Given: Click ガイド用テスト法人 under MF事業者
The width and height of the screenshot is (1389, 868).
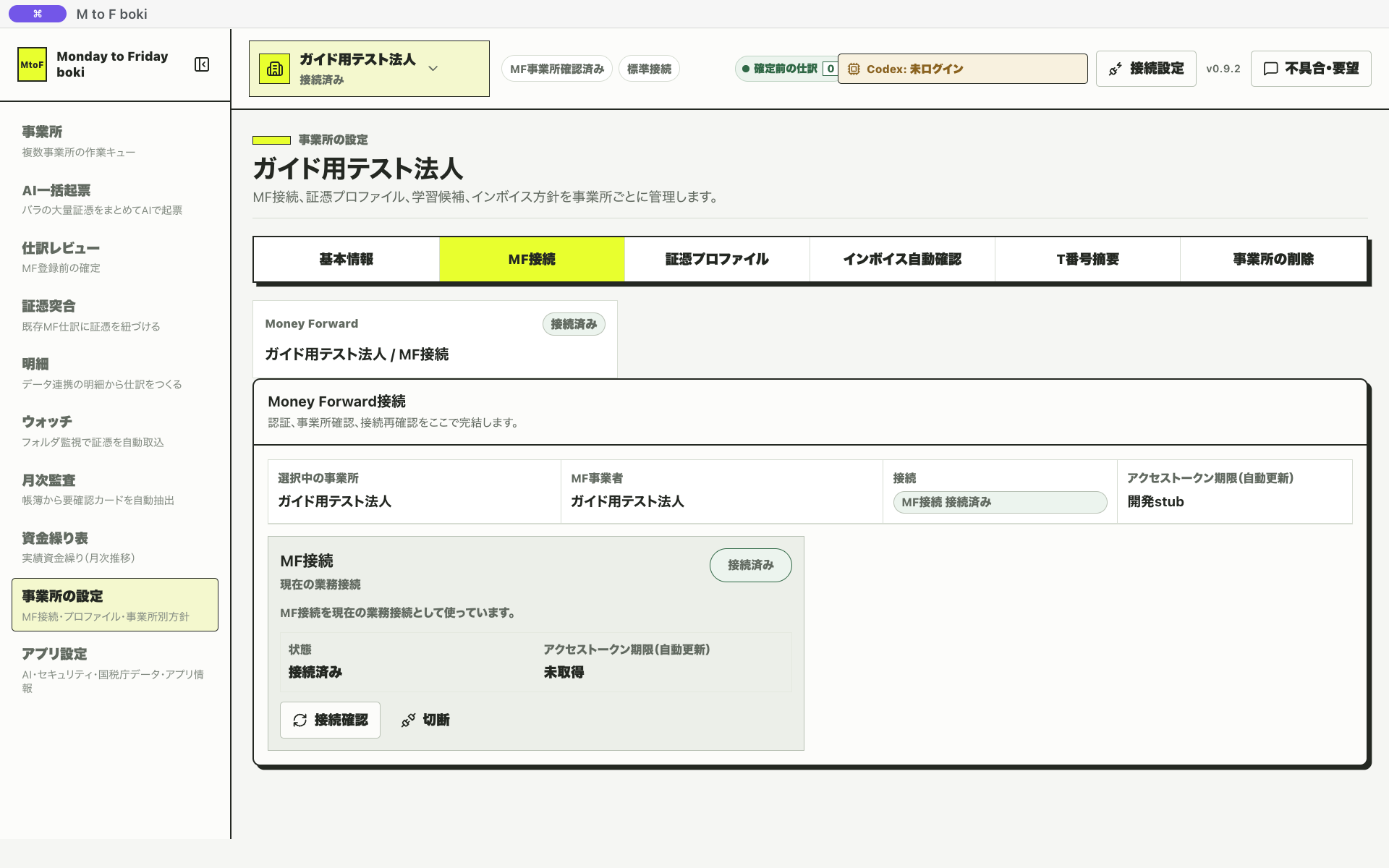Looking at the screenshot, I should coord(627,501).
